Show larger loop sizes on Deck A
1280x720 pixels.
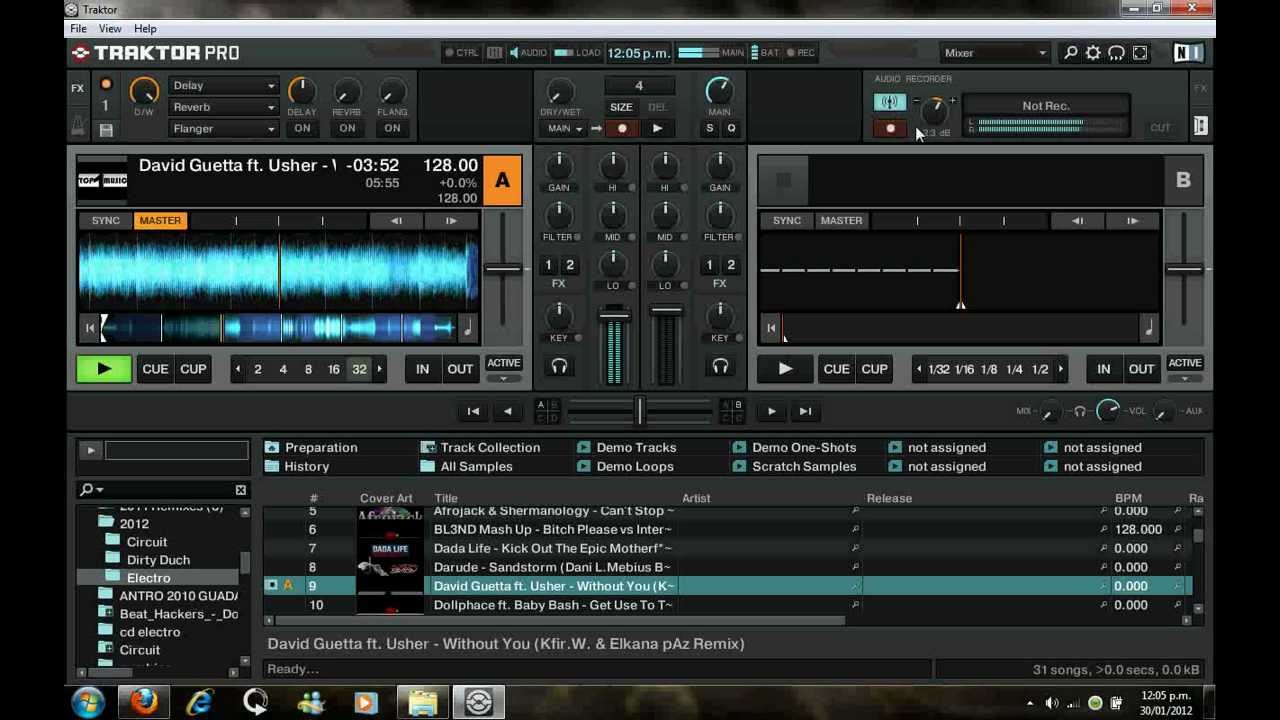click(x=379, y=369)
